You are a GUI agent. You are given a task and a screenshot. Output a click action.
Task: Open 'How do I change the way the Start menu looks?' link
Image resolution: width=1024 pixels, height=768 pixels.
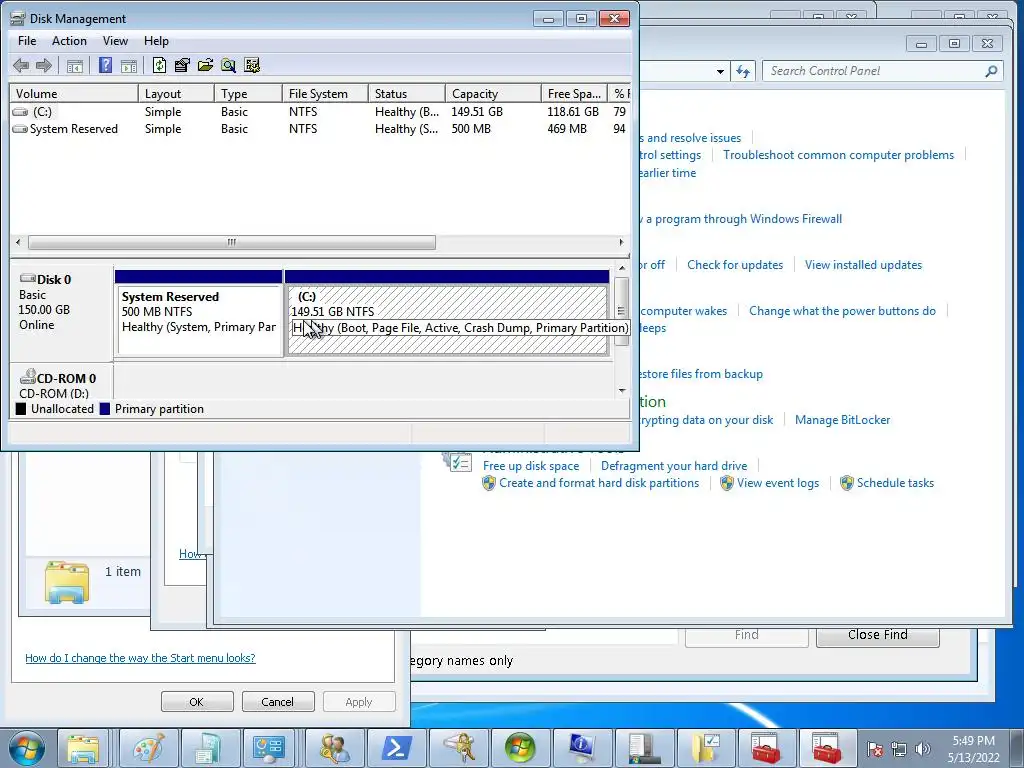140,658
